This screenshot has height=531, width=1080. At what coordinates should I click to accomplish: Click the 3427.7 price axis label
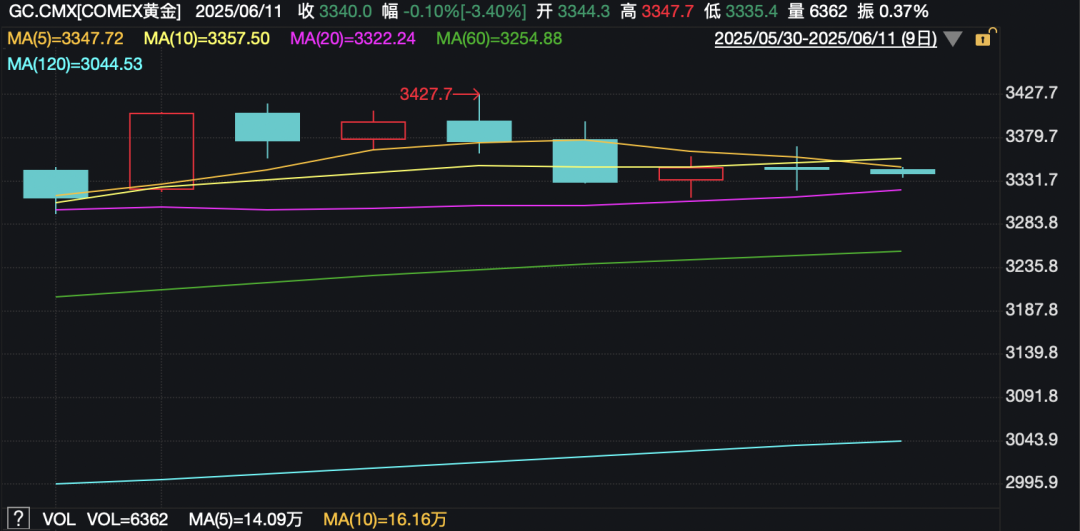pos(1030,93)
